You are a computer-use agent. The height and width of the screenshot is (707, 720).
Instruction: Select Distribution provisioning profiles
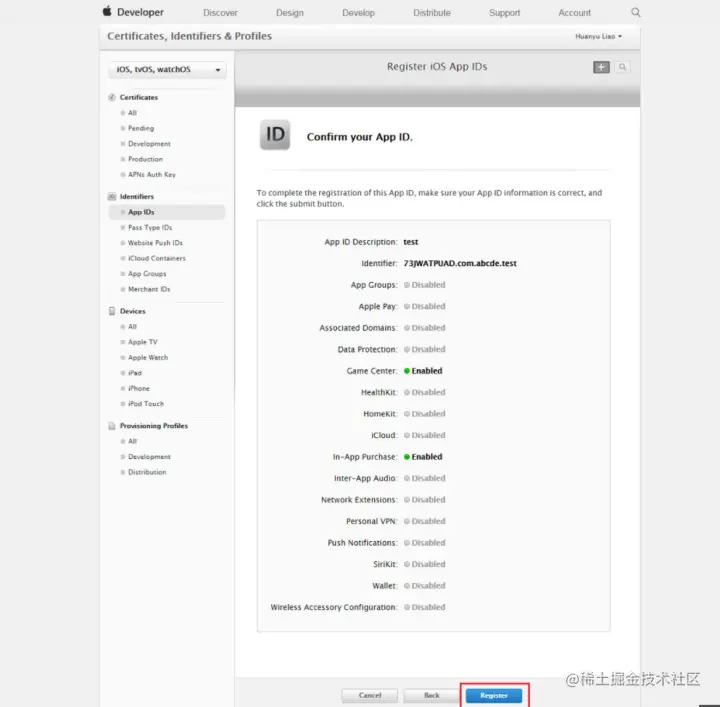(x=147, y=472)
